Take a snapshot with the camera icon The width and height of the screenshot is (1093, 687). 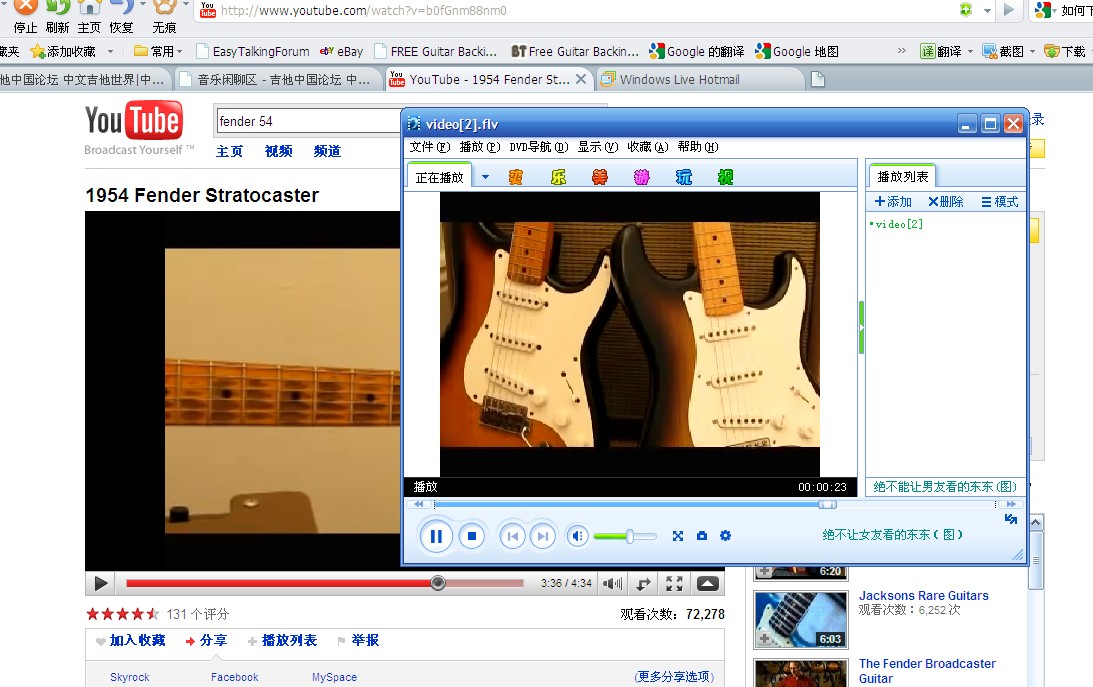click(702, 536)
